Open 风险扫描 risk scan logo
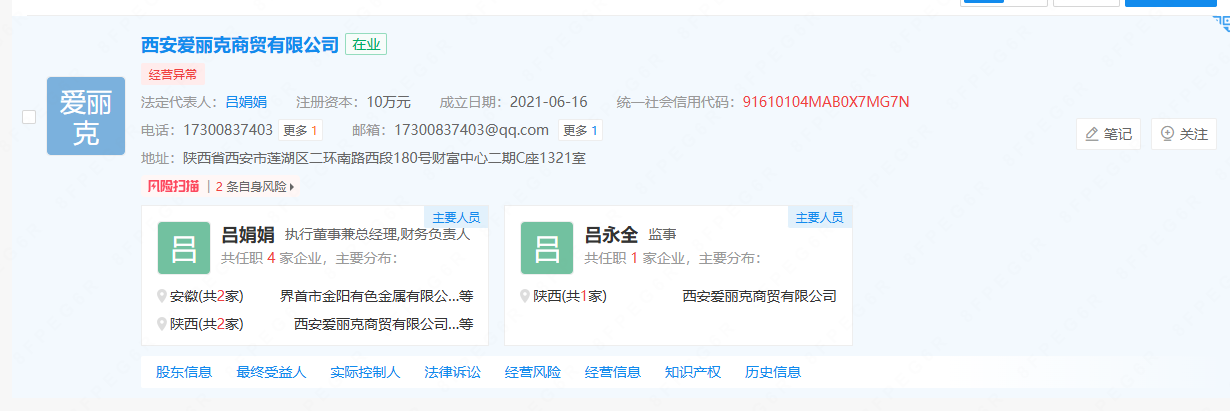 (x=174, y=186)
